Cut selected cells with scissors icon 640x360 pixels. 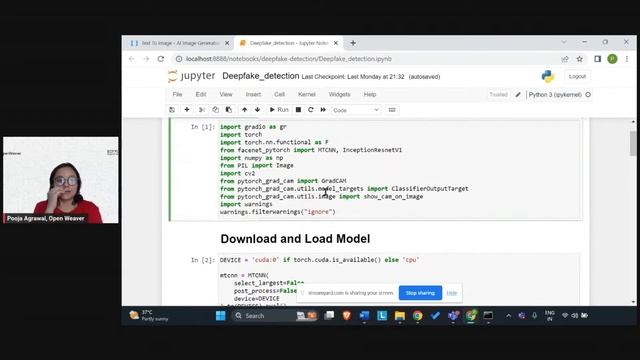tap(202, 110)
